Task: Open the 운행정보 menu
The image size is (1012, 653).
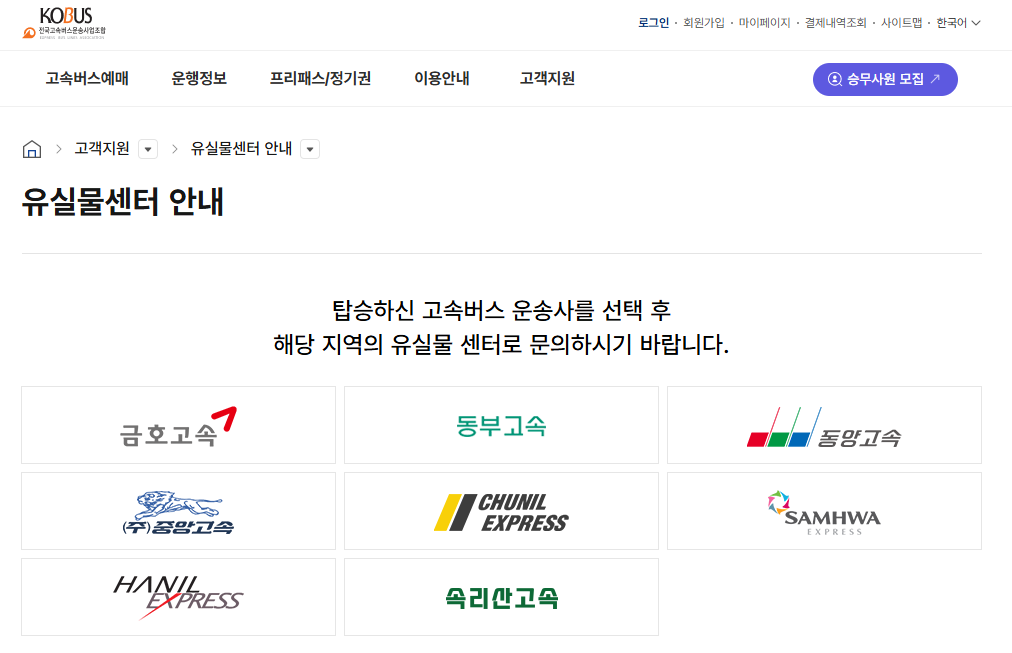Action: pyautogui.click(x=198, y=78)
